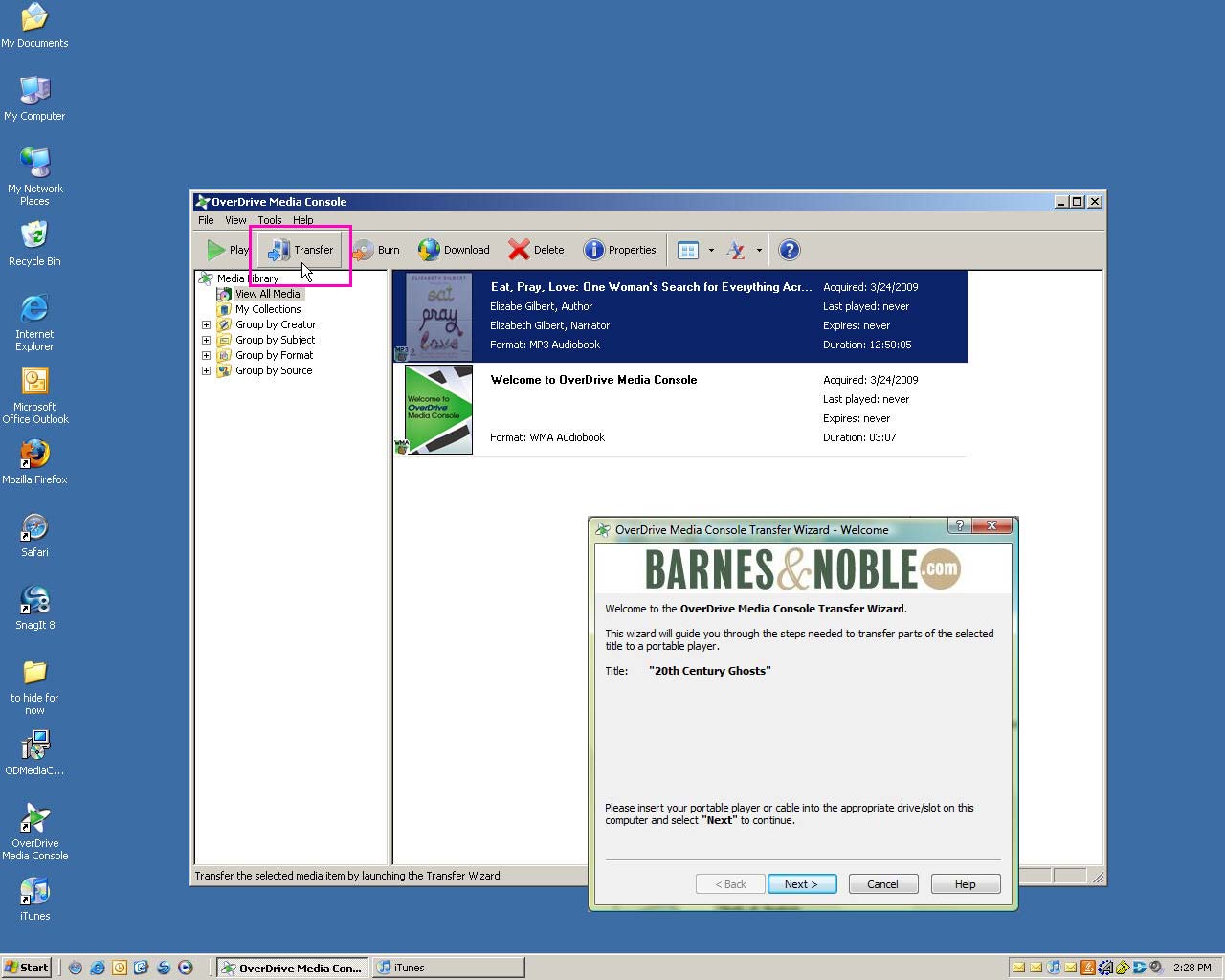Open 'to hide for now' folder
Screen dimensions: 1225x980
[34, 686]
